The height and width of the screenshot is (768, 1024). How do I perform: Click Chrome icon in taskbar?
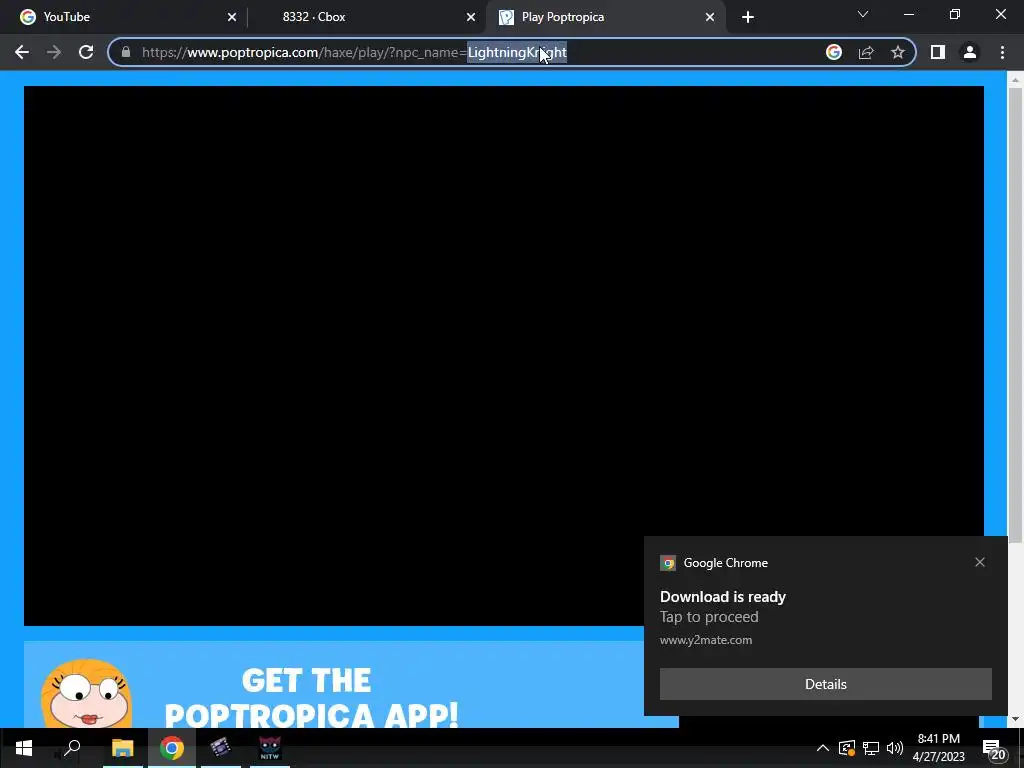(172, 748)
